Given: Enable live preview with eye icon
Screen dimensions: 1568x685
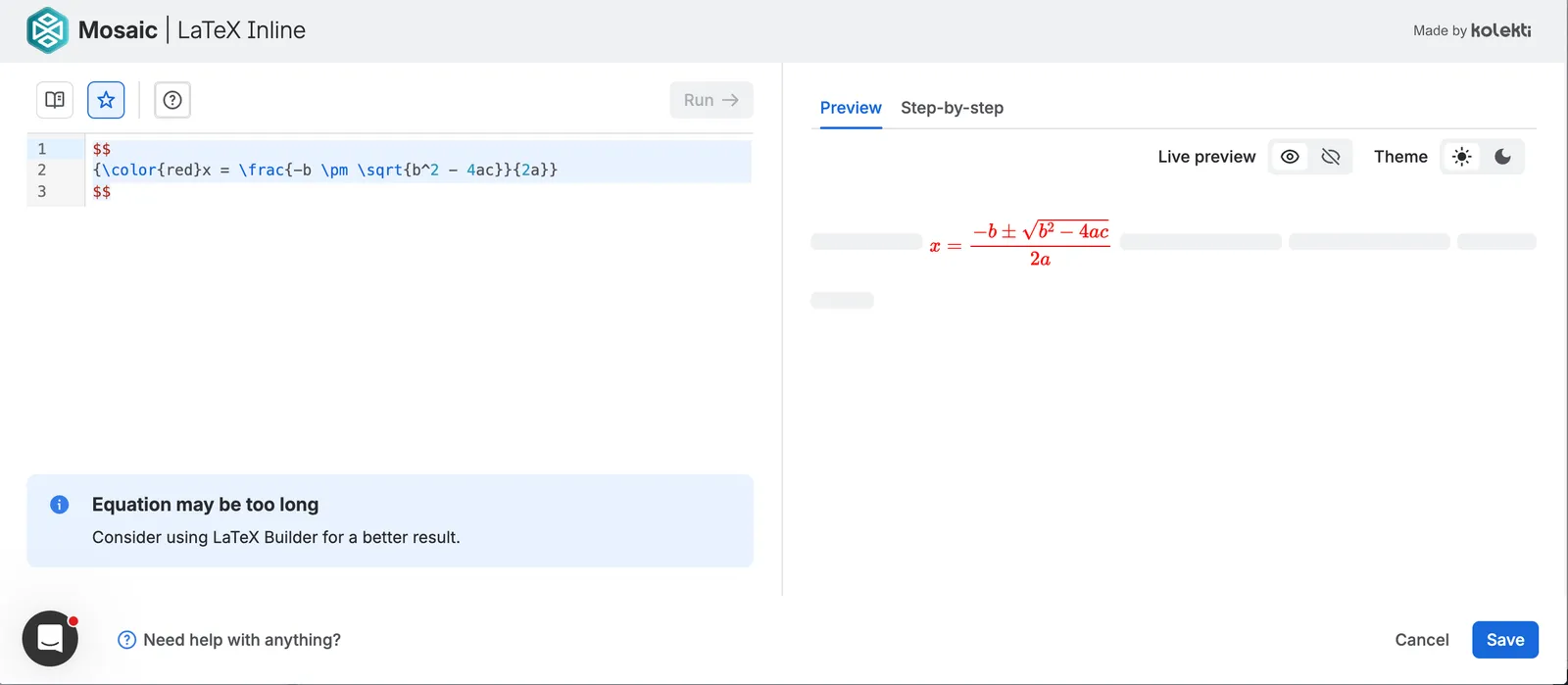Looking at the screenshot, I should pos(1290,157).
